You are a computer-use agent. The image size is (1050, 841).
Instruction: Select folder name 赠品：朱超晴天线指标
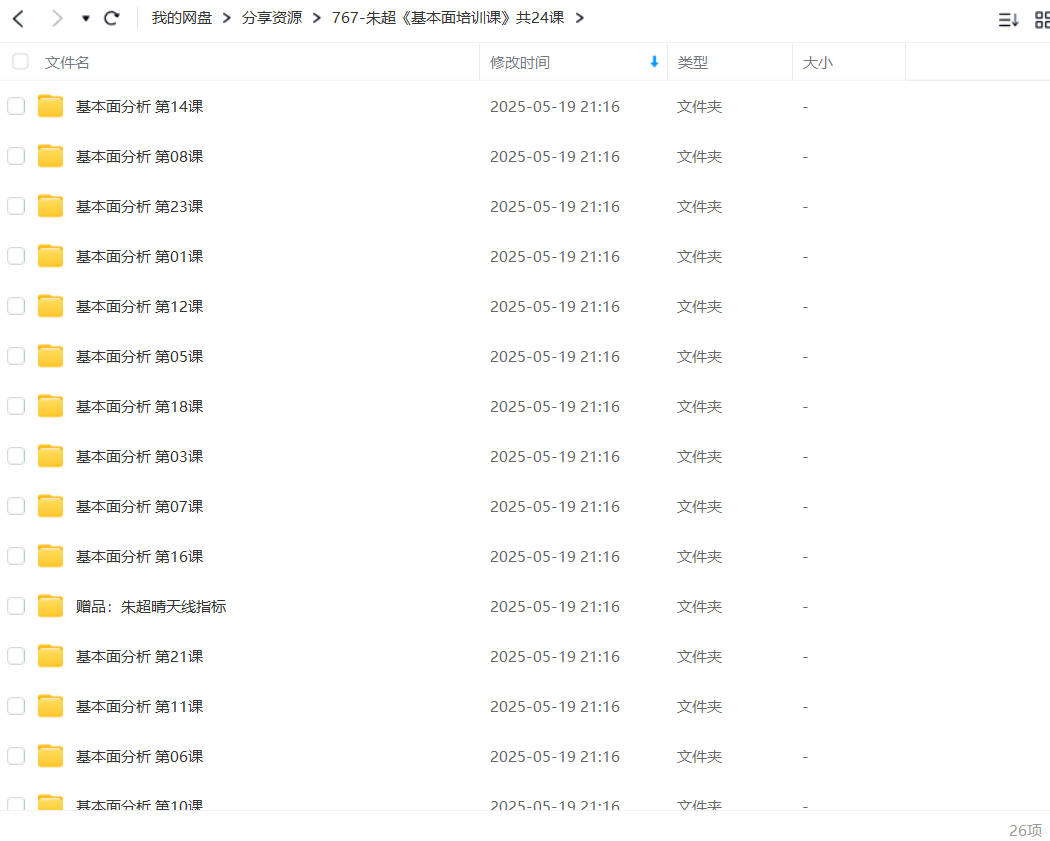[151, 607]
